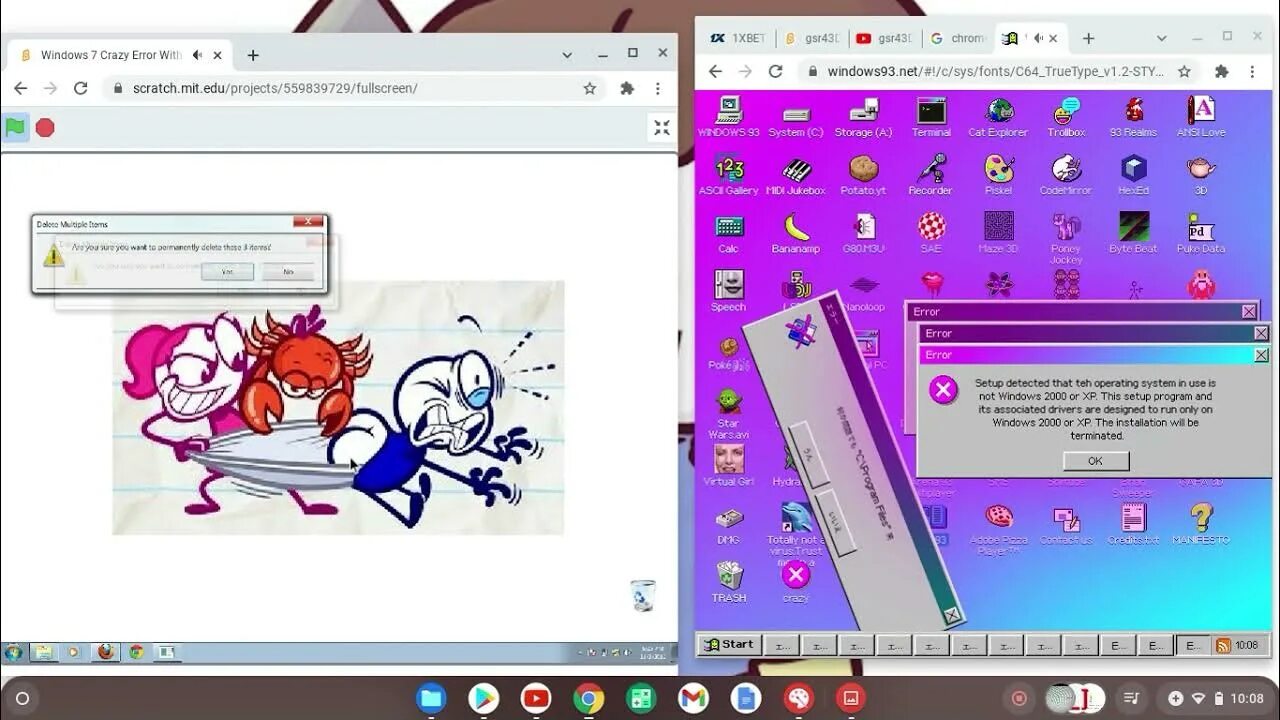Open HexEd icon
This screenshot has height=720, width=1280.
coord(1133,176)
